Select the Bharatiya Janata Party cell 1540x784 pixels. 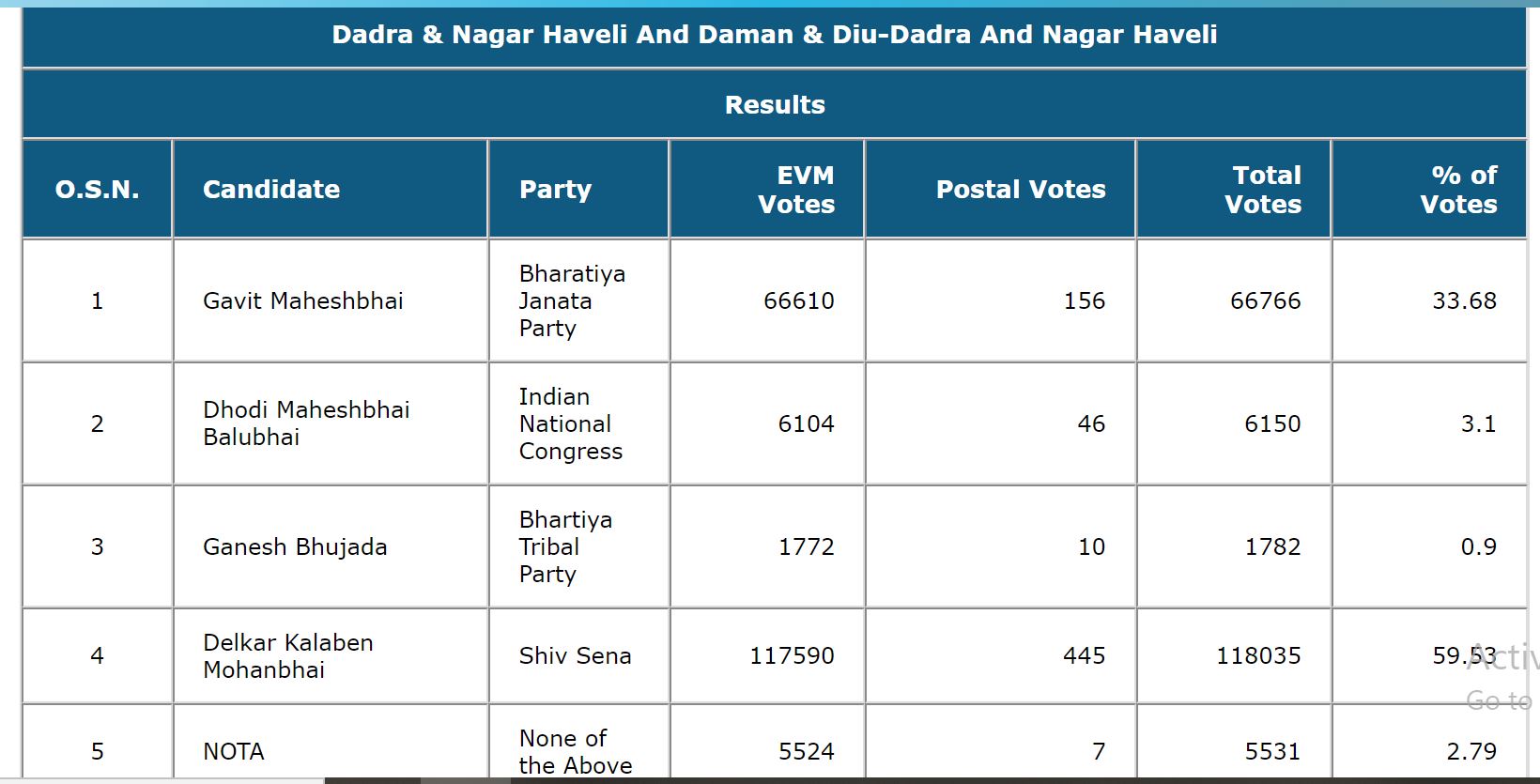click(x=572, y=300)
